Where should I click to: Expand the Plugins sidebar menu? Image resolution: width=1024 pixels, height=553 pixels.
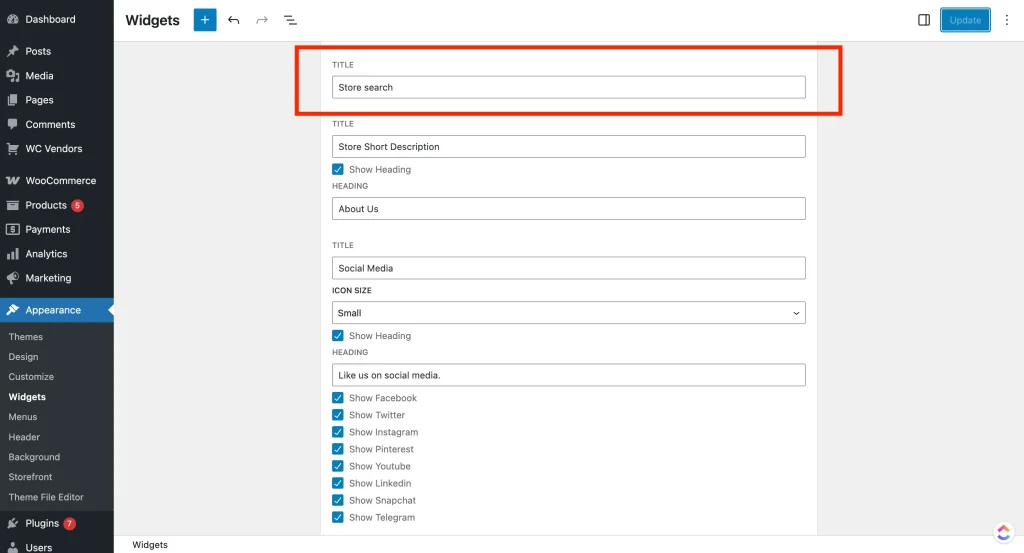coord(42,523)
